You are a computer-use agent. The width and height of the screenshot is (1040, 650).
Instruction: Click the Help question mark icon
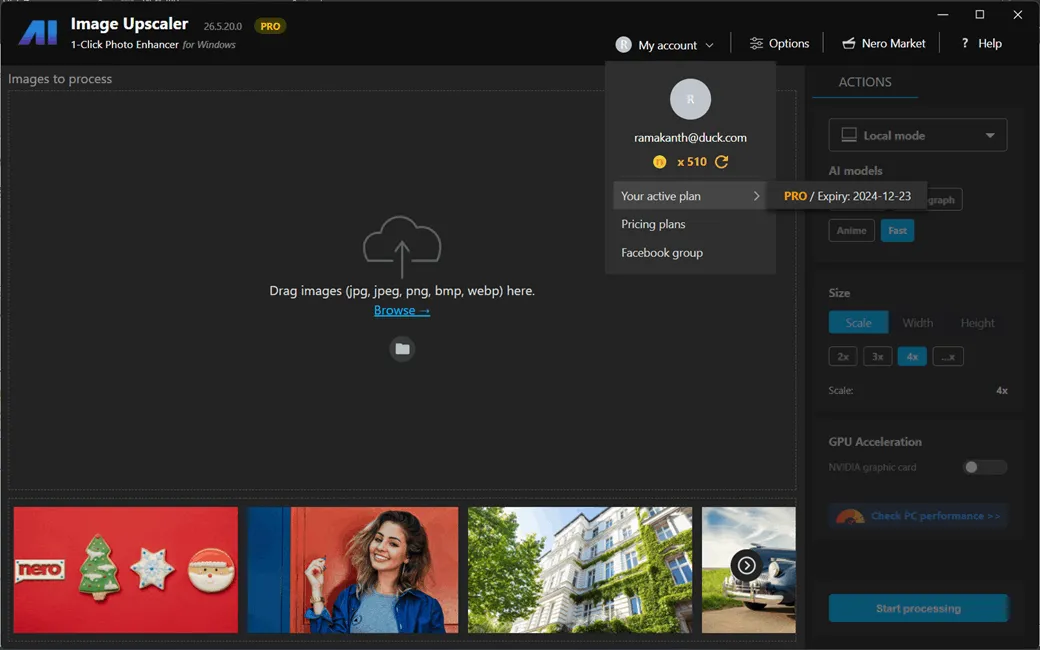(x=963, y=43)
